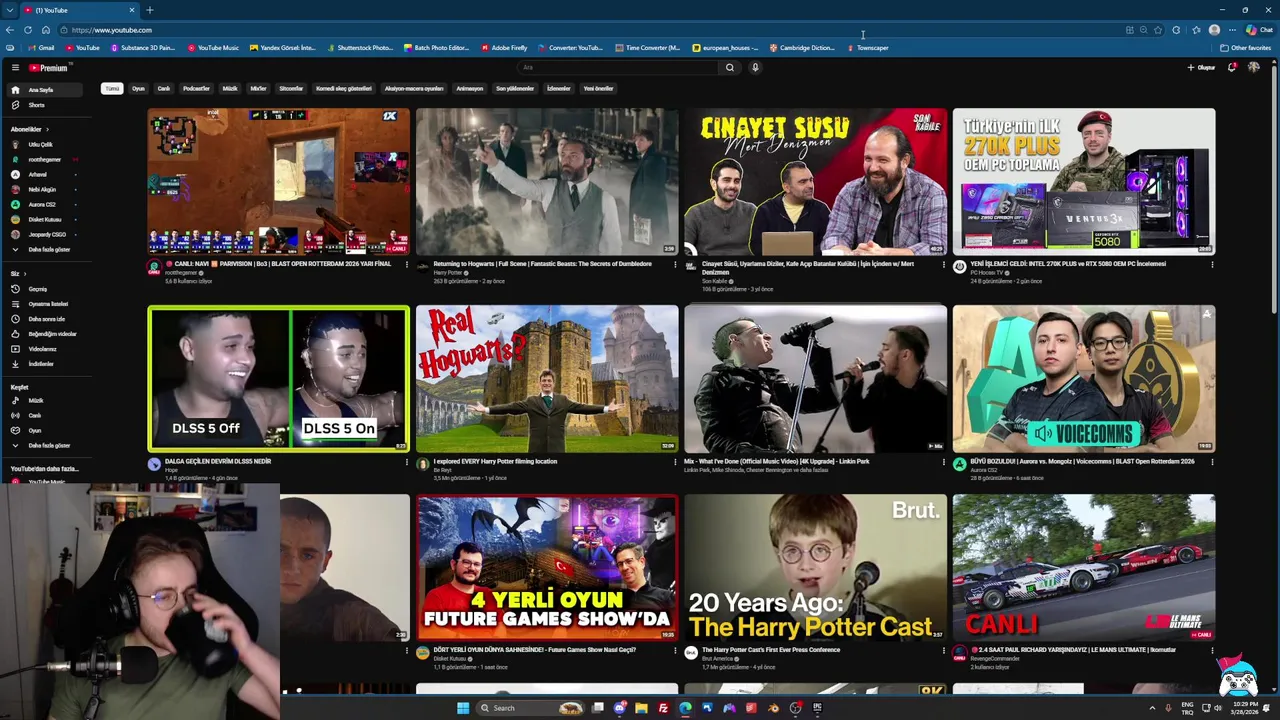The height and width of the screenshot is (720, 1280).
Task: Open more options for Linkin Park mix
Action: pyautogui.click(x=943, y=462)
